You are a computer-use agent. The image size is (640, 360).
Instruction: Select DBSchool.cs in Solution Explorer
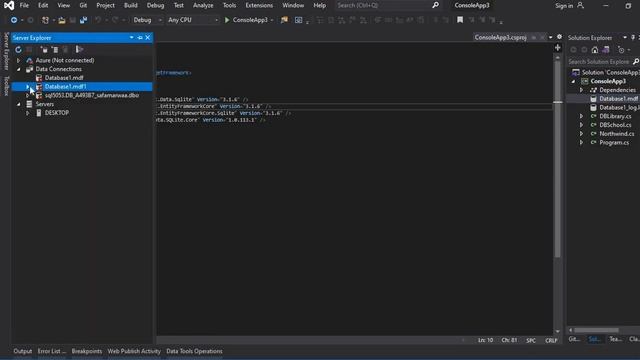pyautogui.click(x=615, y=125)
